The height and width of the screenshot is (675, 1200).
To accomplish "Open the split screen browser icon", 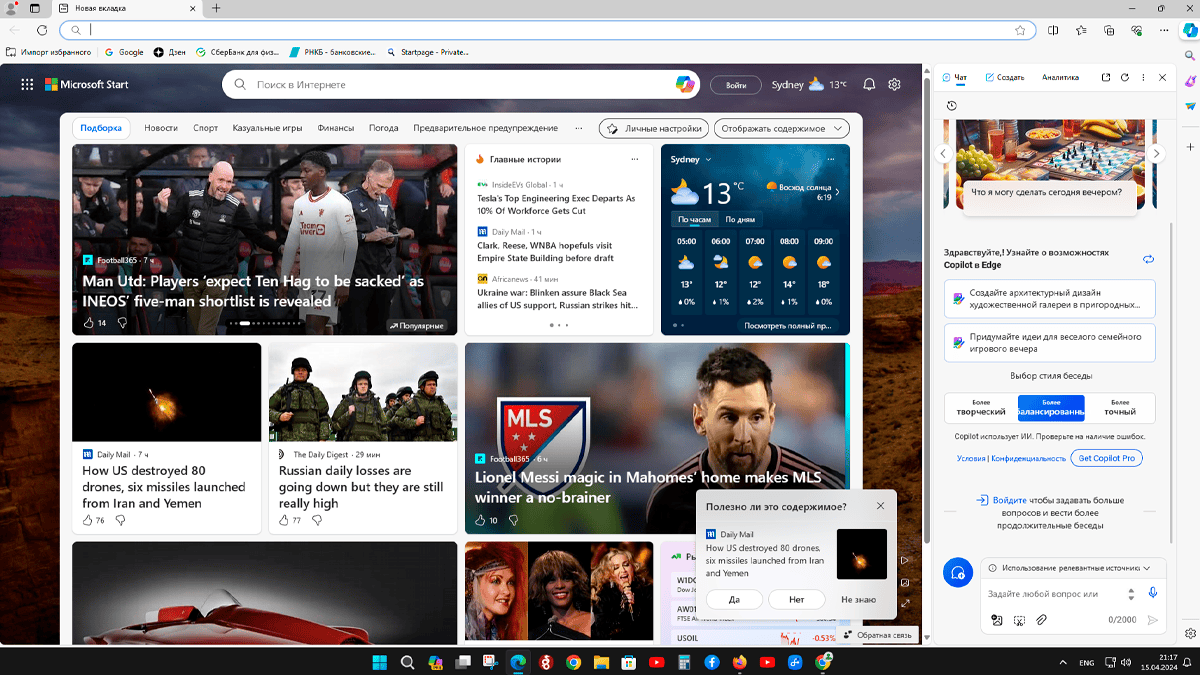I will coord(1053,30).
